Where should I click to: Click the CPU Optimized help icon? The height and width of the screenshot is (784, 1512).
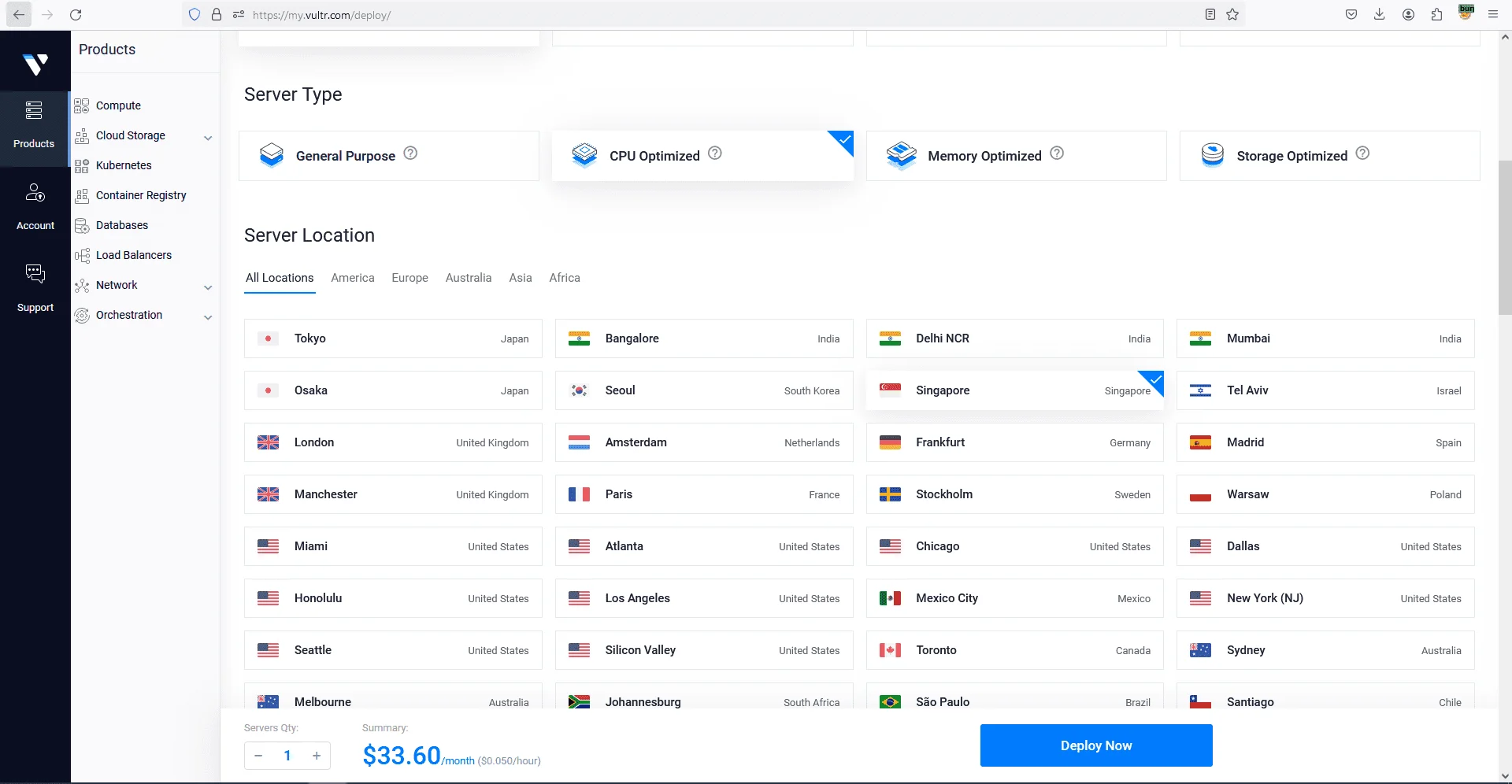tap(715, 153)
